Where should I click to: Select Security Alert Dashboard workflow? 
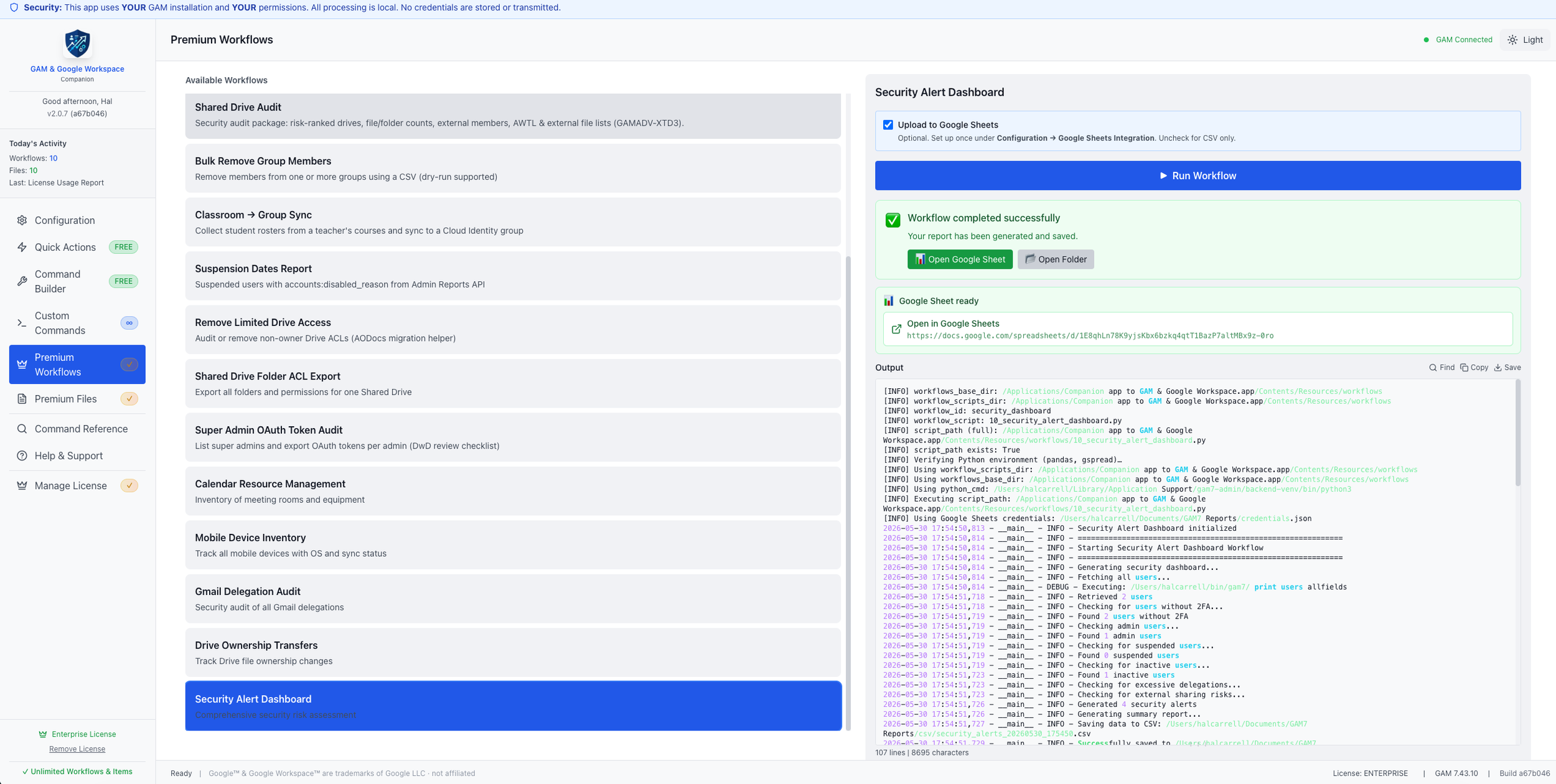(x=513, y=706)
